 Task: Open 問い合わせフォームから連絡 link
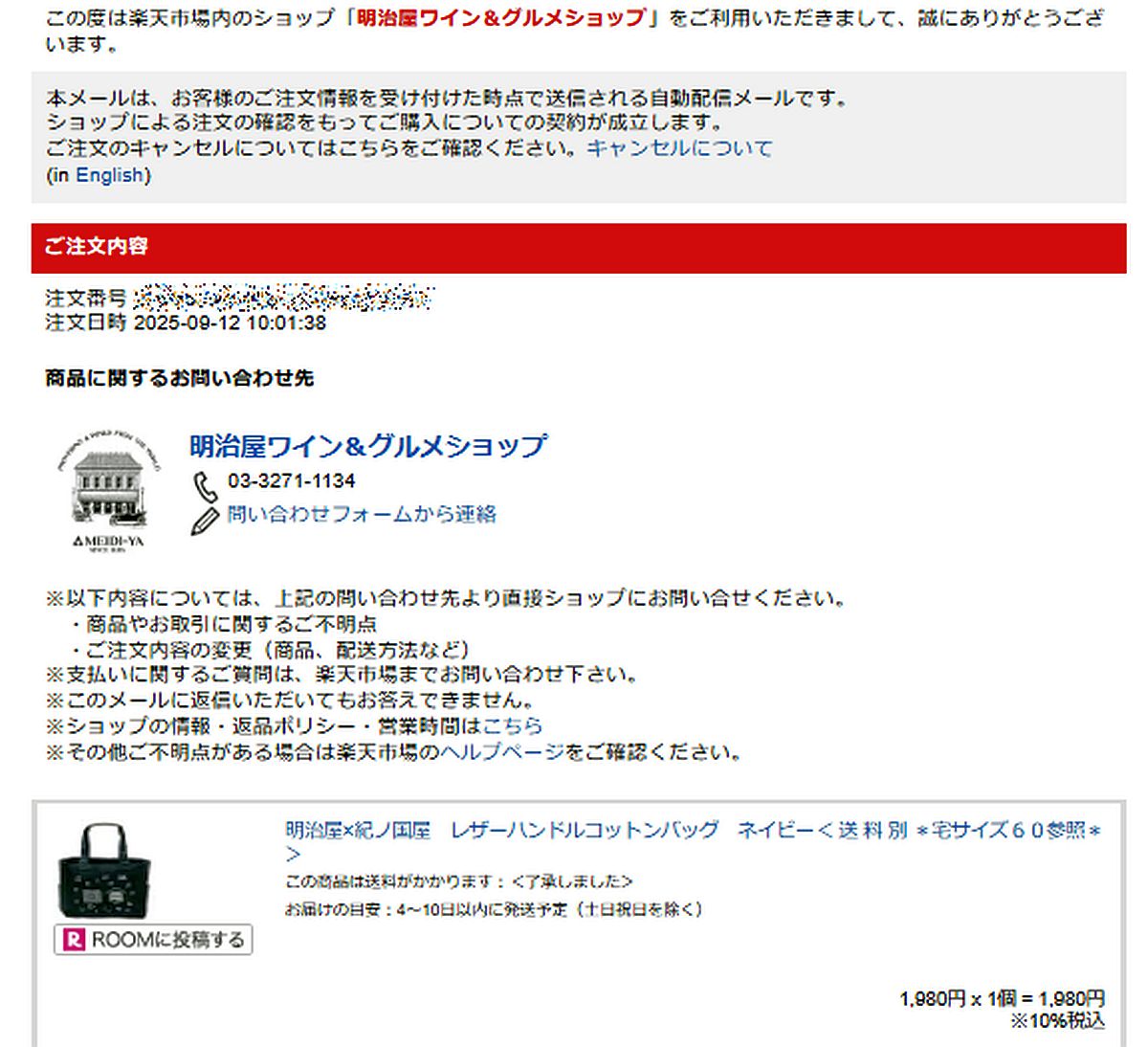[x=362, y=514]
